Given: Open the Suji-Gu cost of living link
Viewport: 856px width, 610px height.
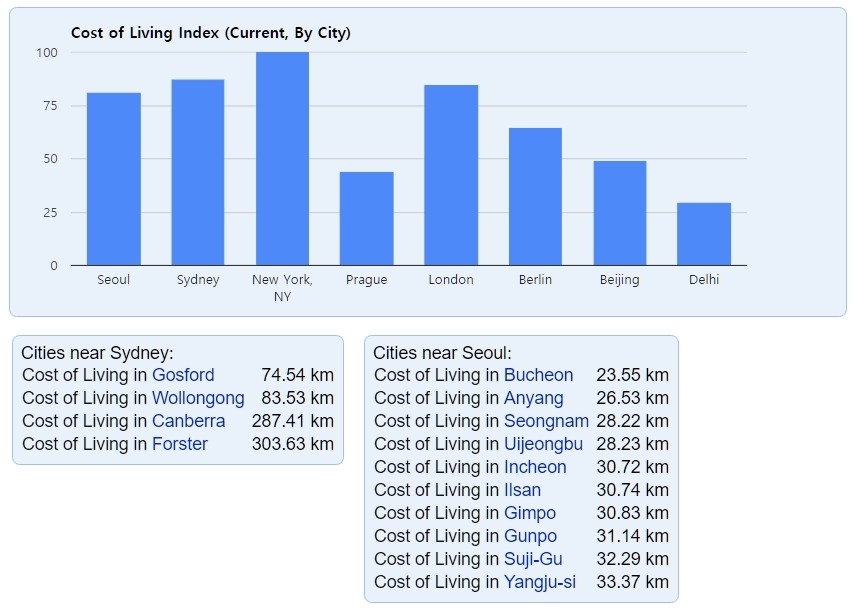Looking at the screenshot, I should pyautogui.click(x=533, y=559).
